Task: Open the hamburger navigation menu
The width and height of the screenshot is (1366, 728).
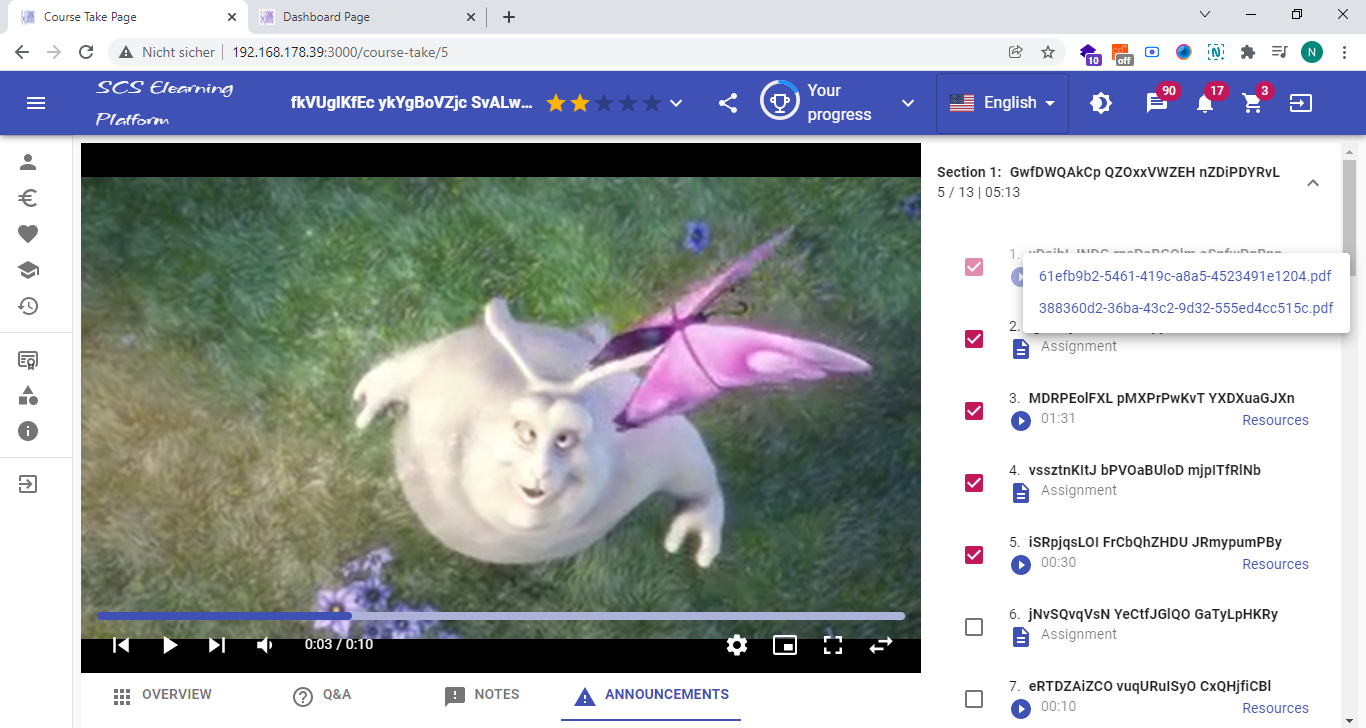Action: point(36,103)
